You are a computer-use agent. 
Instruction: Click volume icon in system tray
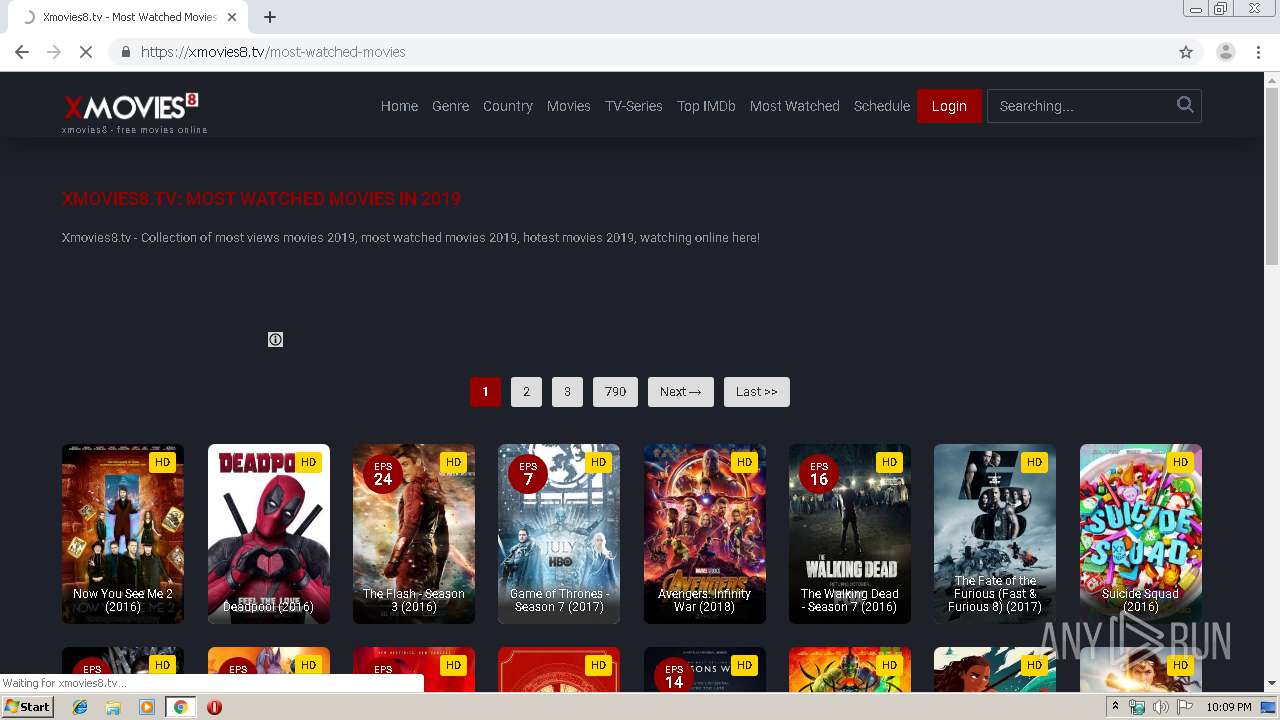click(1161, 707)
